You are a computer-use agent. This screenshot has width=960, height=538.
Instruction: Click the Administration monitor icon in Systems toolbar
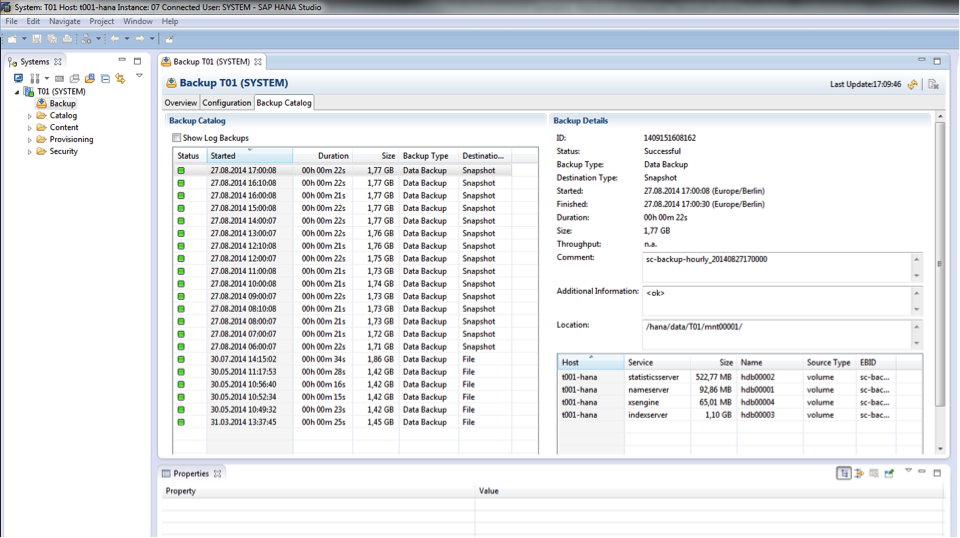(19, 78)
